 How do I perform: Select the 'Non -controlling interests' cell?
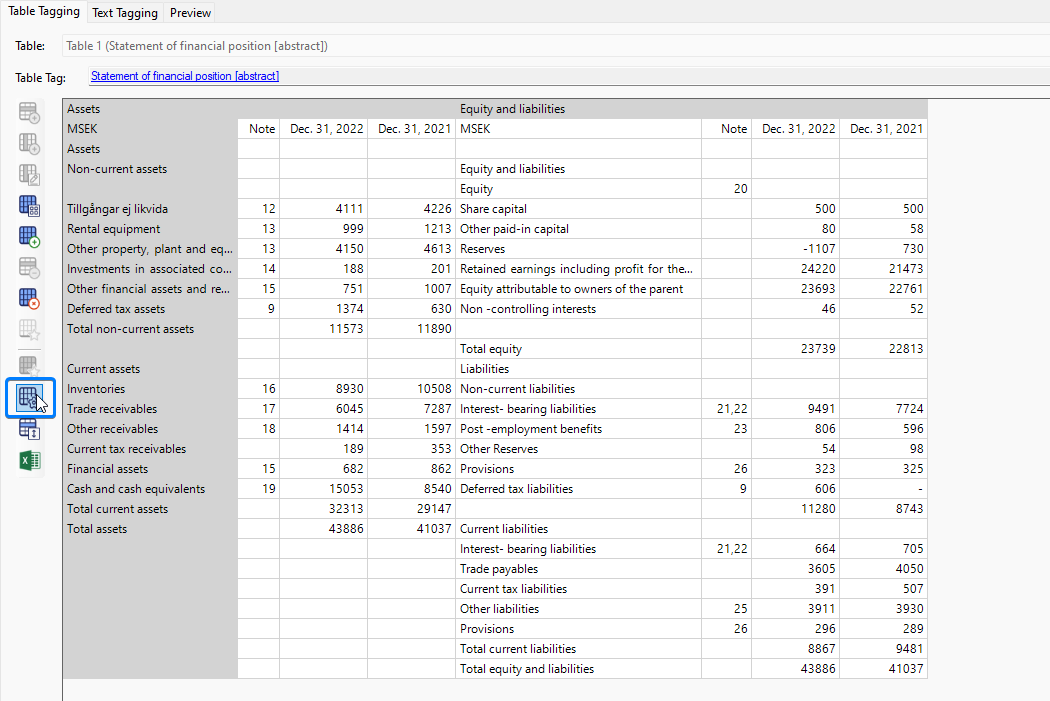point(579,309)
